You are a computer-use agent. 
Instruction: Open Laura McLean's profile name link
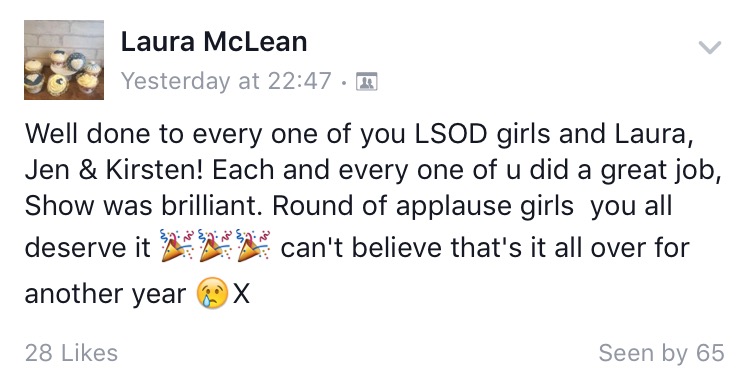(x=214, y=41)
